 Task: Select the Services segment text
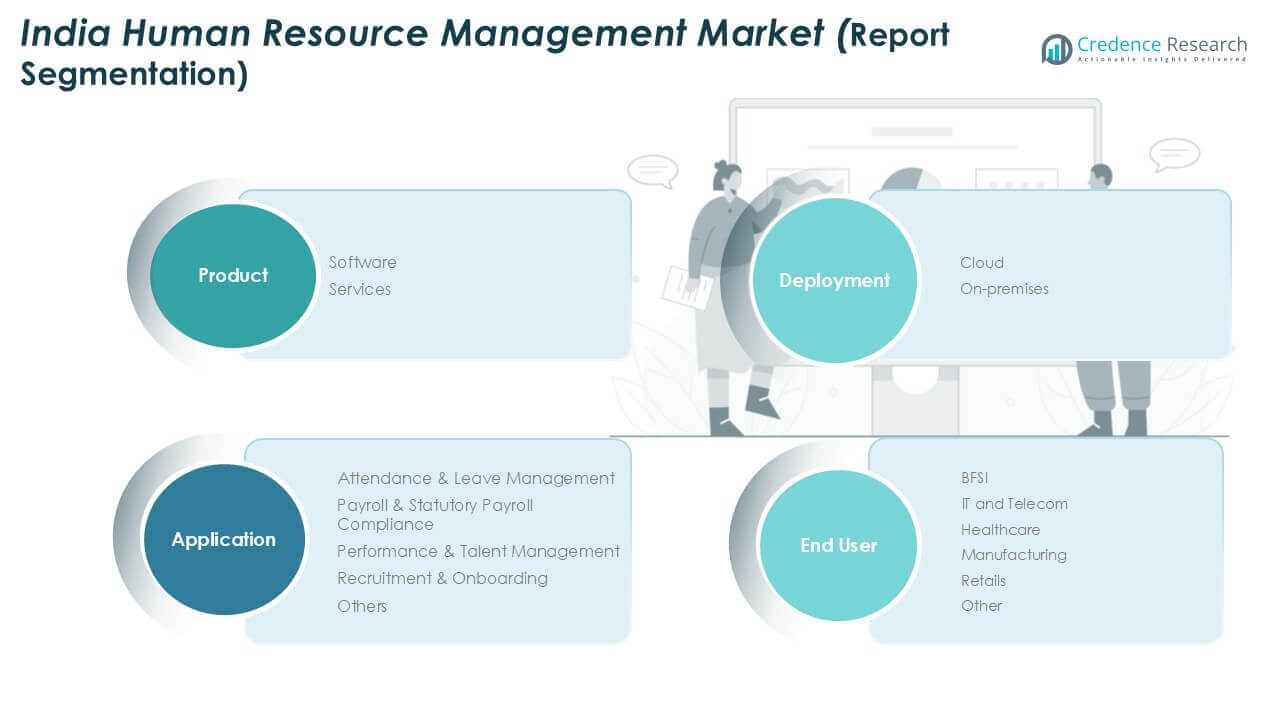pos(360,289)
